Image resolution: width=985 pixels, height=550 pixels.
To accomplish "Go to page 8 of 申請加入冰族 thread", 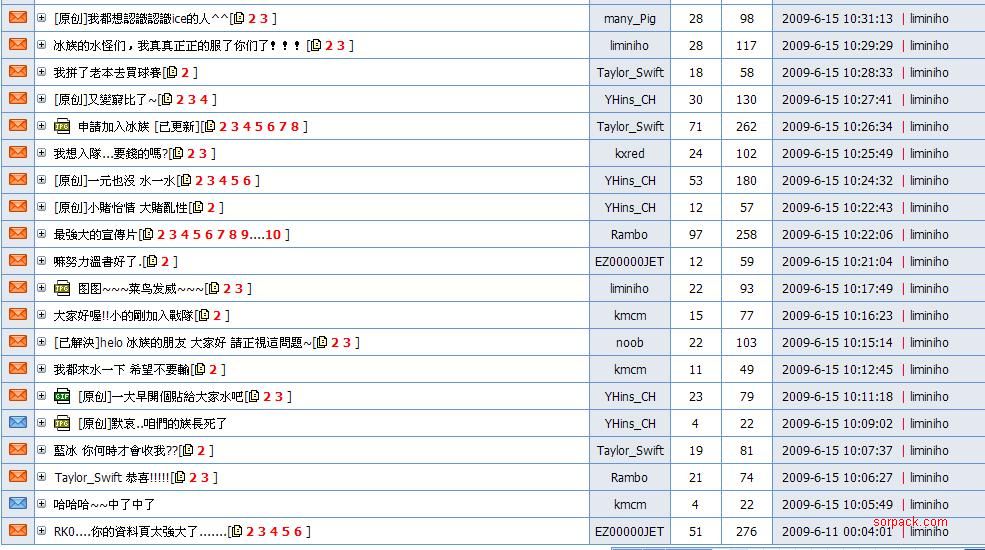I will (295, 126).
